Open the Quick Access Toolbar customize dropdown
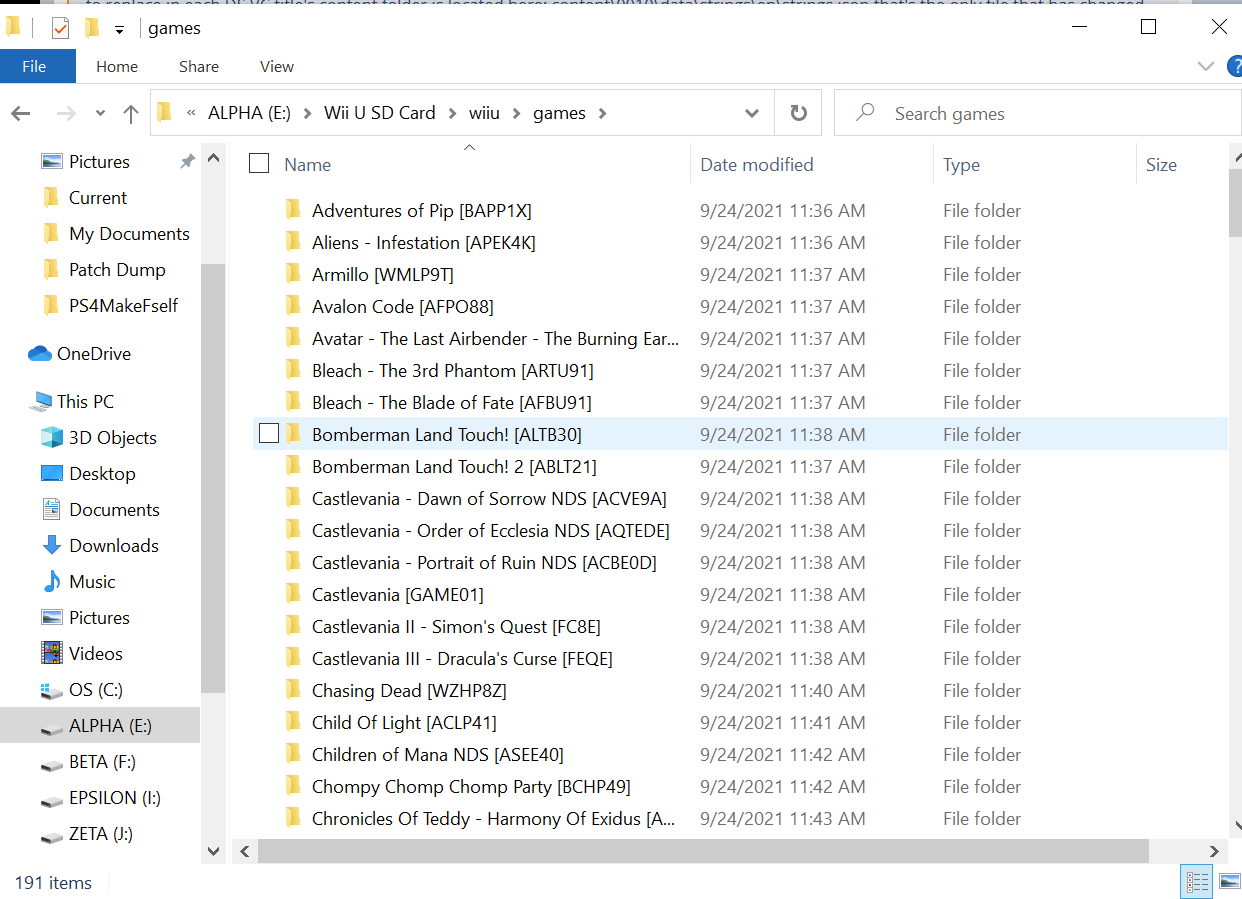 119,30
